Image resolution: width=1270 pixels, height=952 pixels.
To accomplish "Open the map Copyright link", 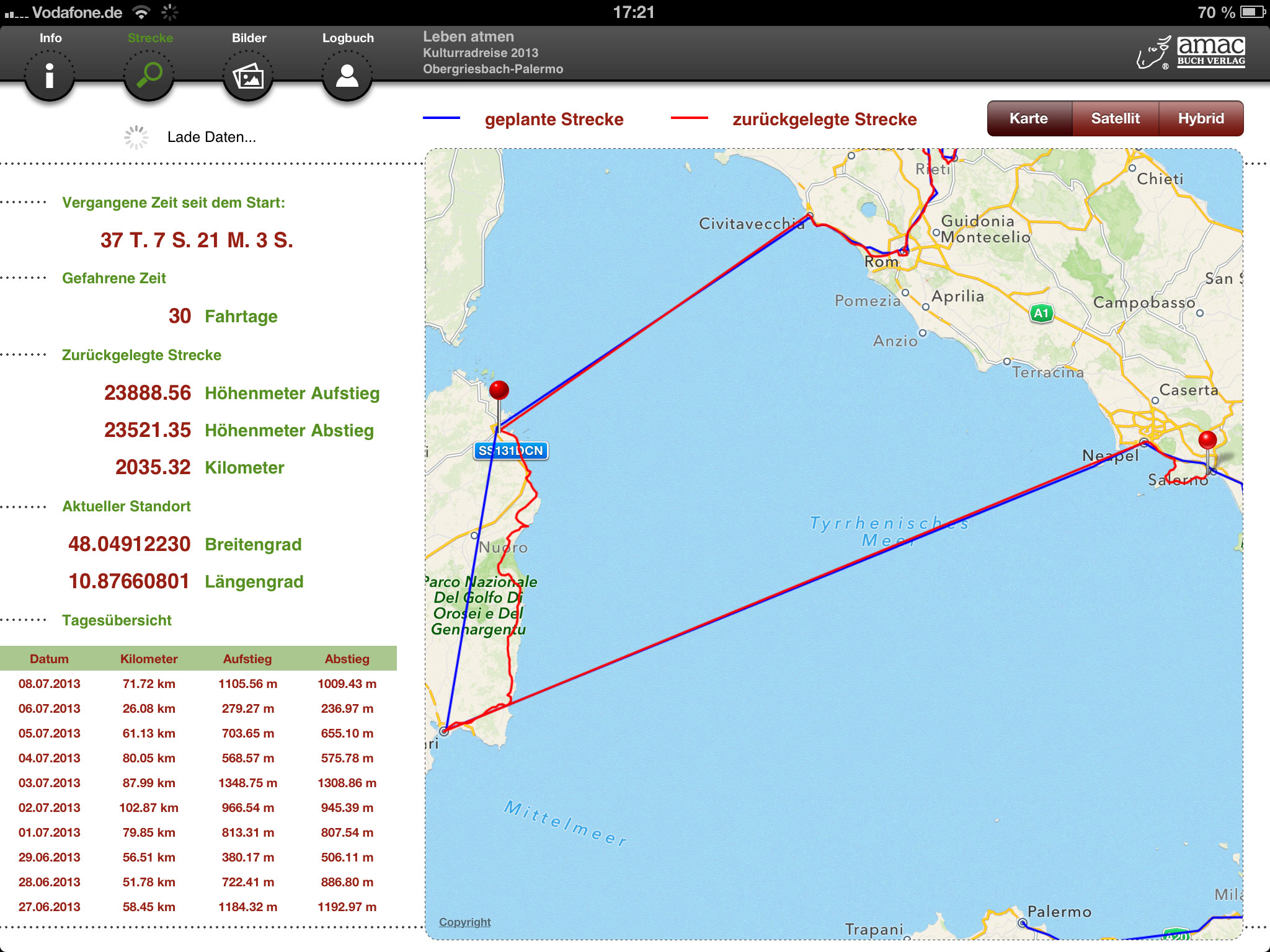I will coord(464,922).
